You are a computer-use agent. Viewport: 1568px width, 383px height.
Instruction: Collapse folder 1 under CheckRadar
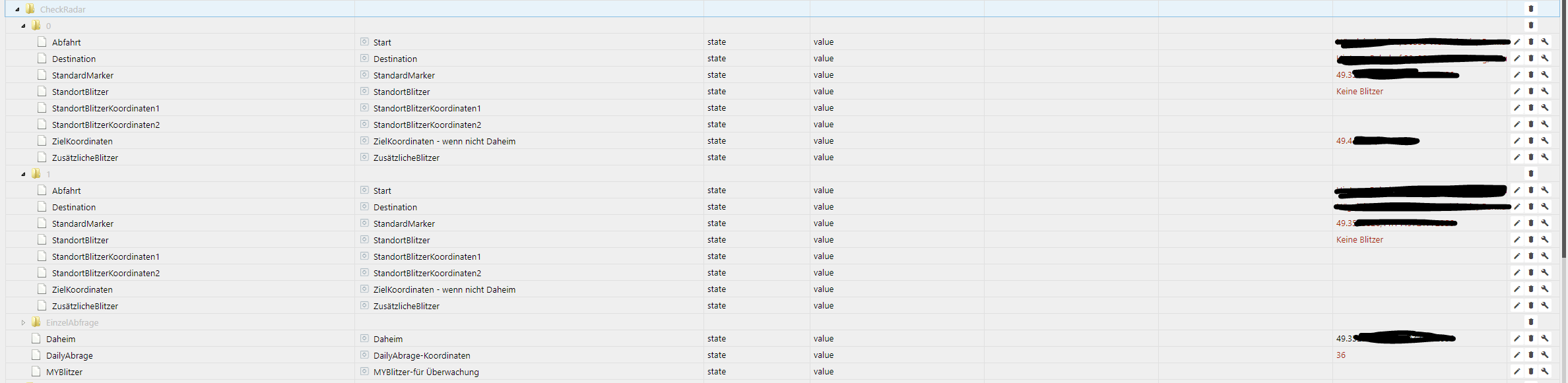[23, 174]
